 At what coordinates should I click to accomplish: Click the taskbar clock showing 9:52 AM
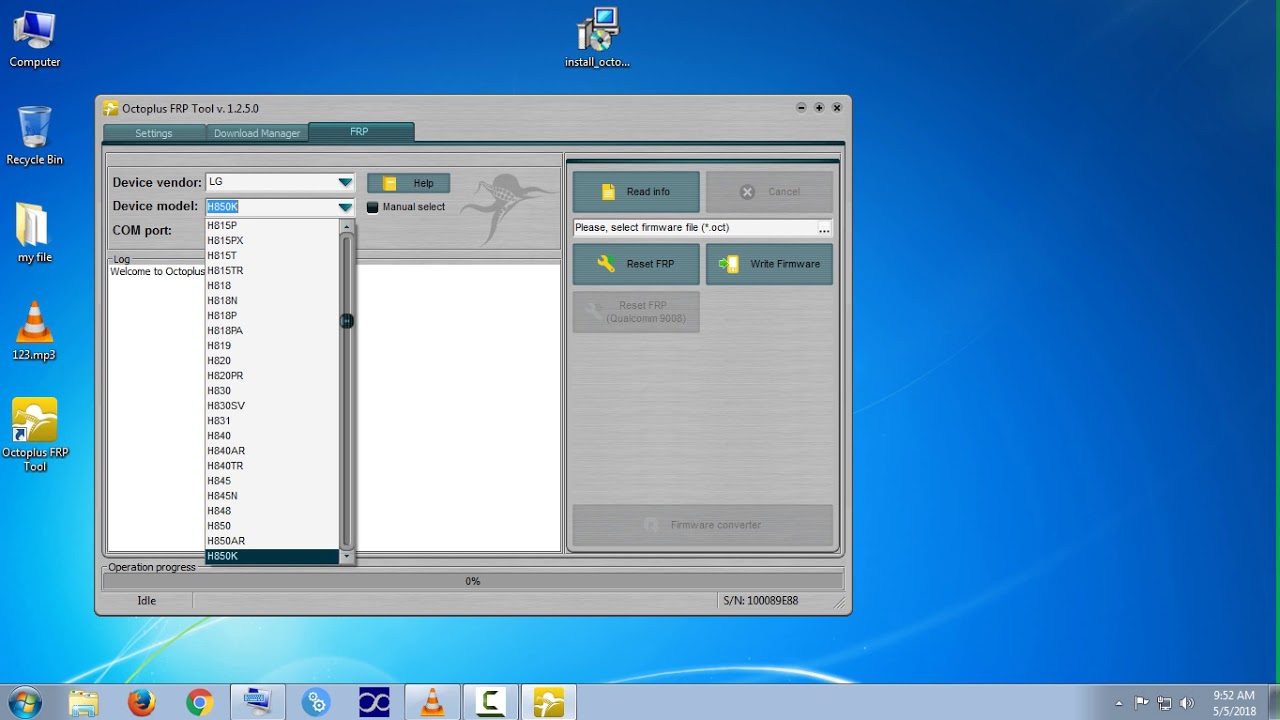(x=1234, y=703)
